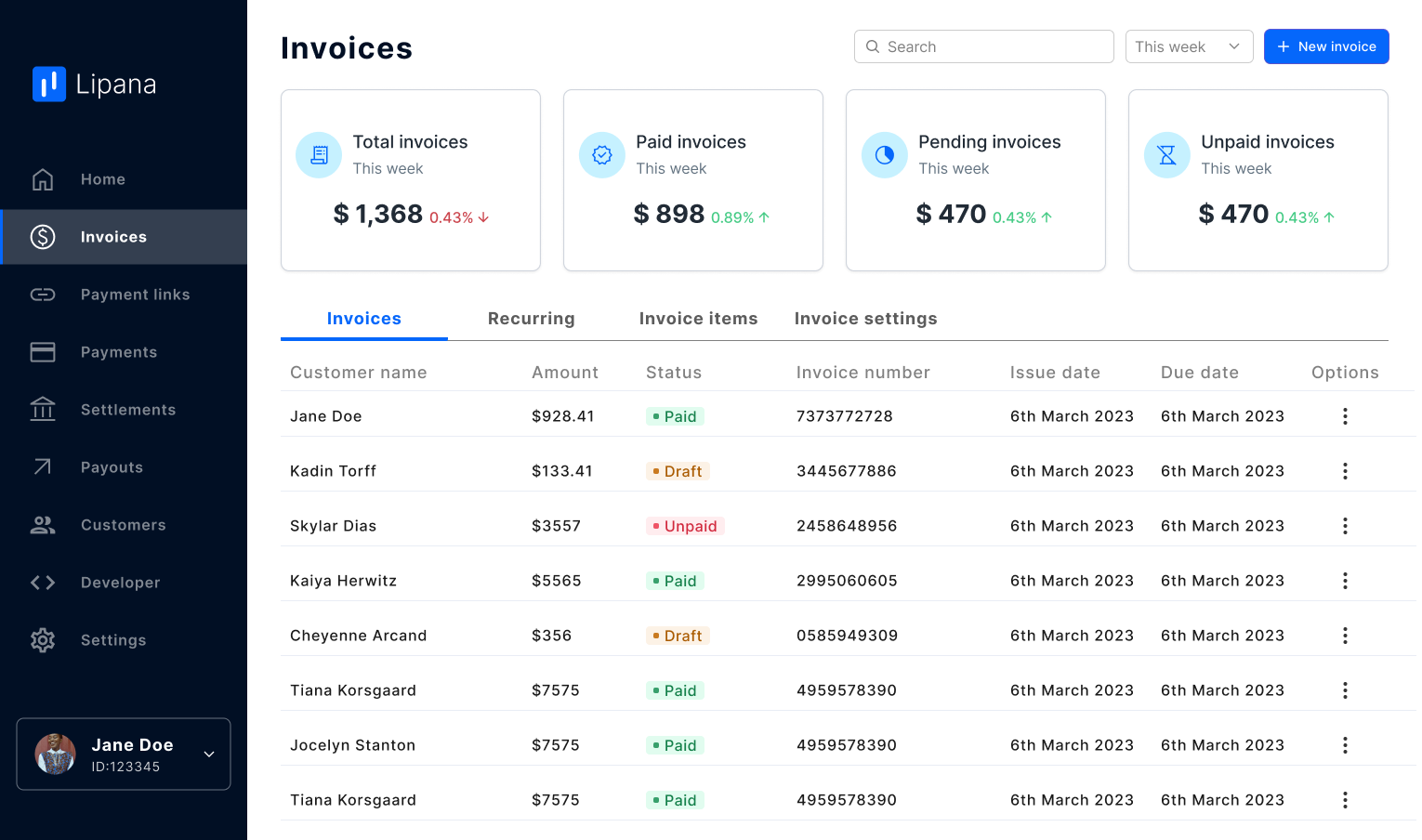
Task: Switch to the Invoice items tab
Action: [x=698, y=319]
